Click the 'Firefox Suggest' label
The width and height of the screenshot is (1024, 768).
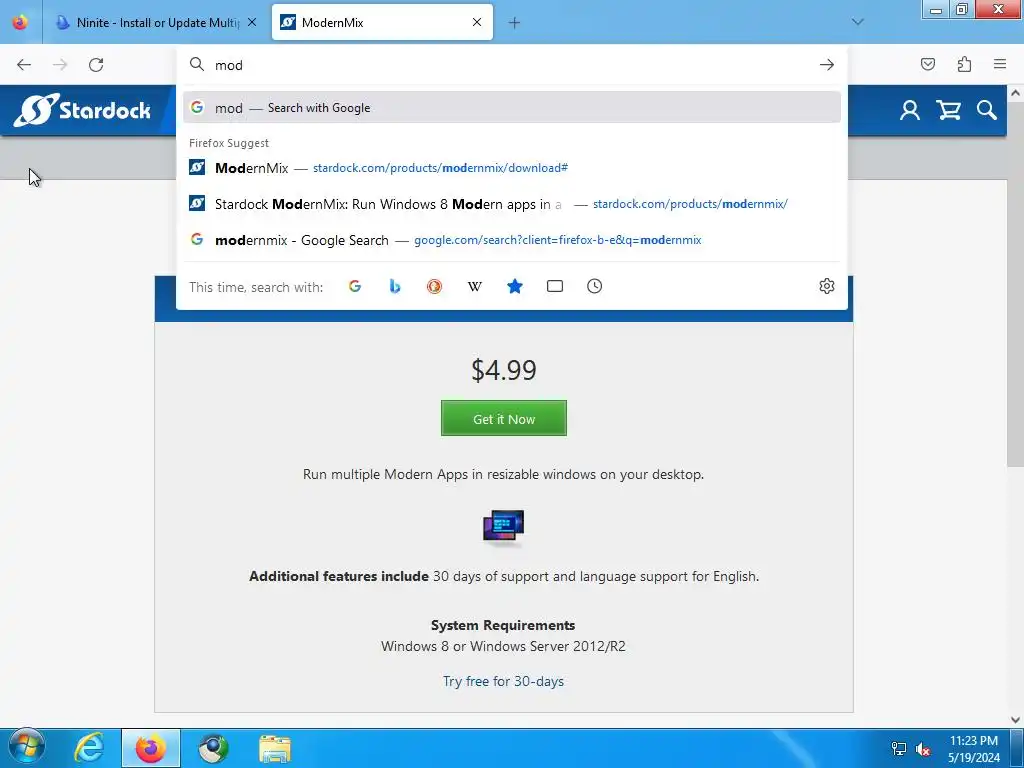pos(229,143)
